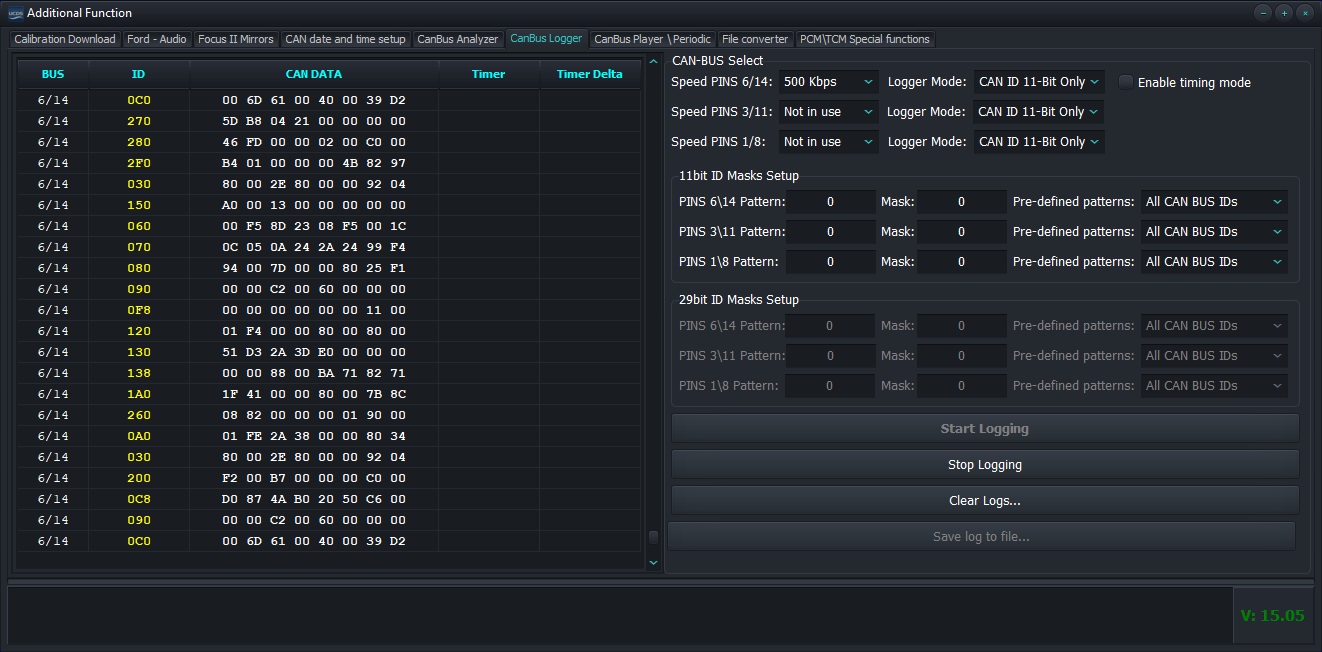This screenshot has width=1322, height=652.
Task: Switch to CanBus Analyzer tab
Action: [457, 39]
